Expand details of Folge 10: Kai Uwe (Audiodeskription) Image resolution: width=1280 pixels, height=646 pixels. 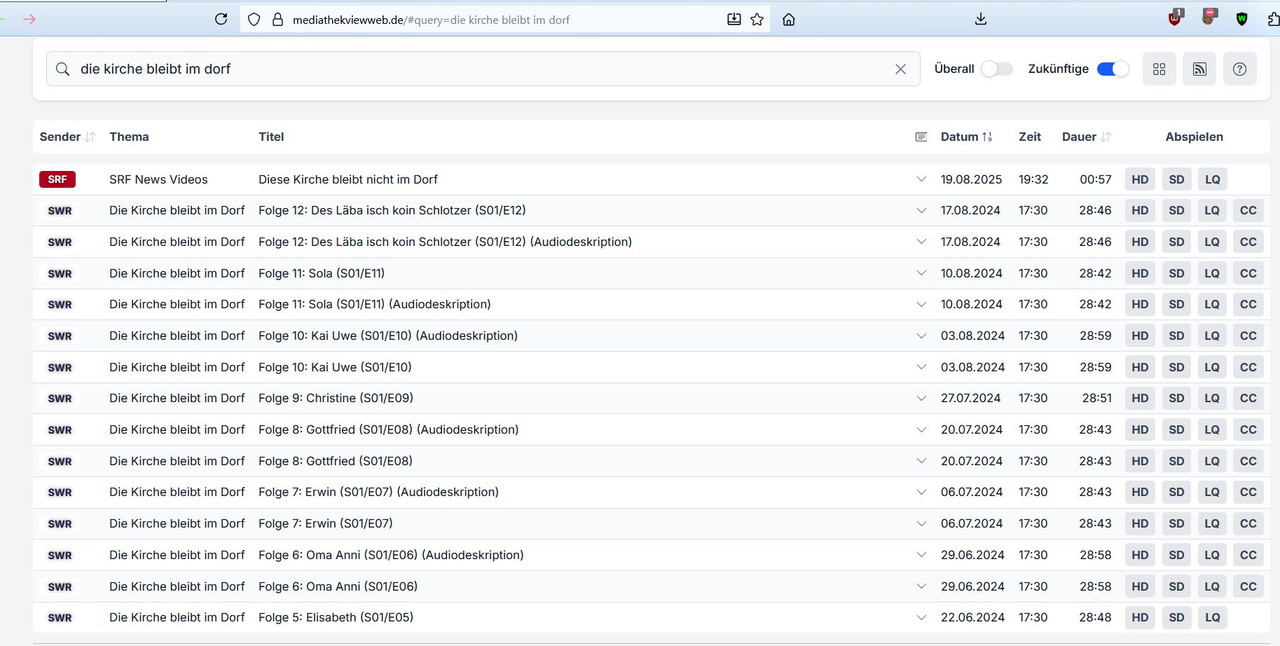921,336
